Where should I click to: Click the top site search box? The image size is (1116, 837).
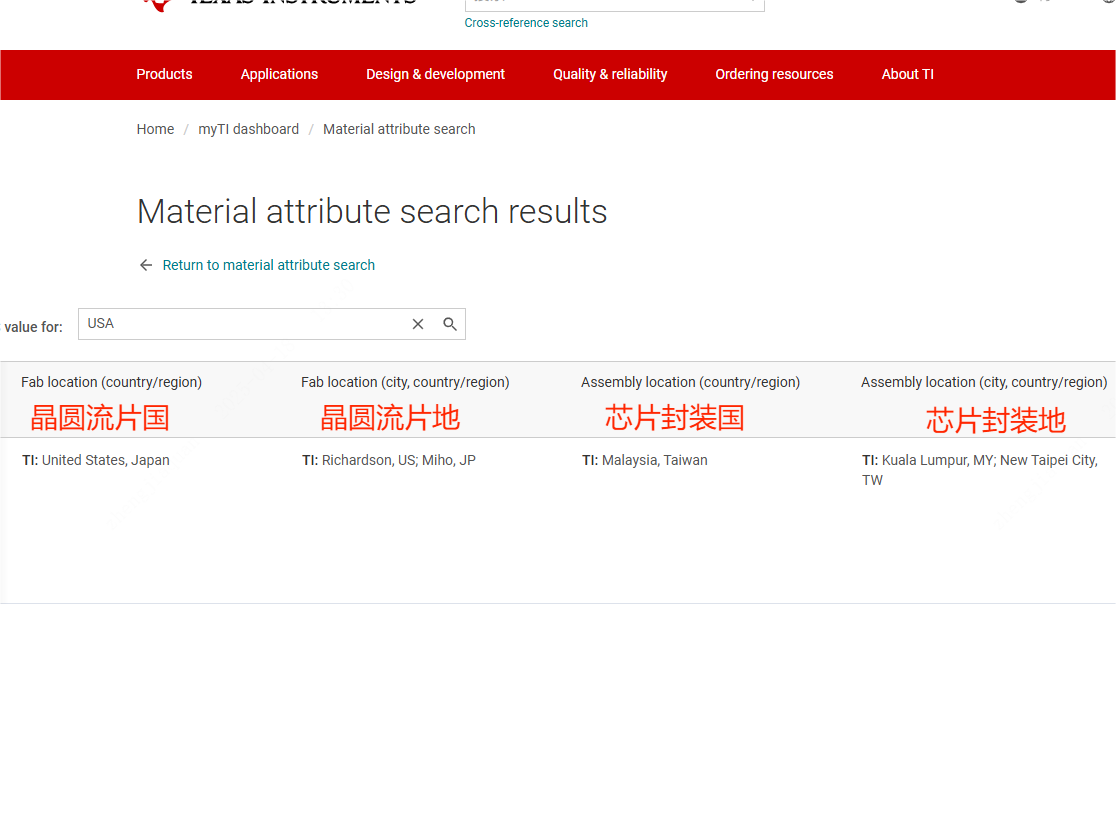click(x=614, y=4)
